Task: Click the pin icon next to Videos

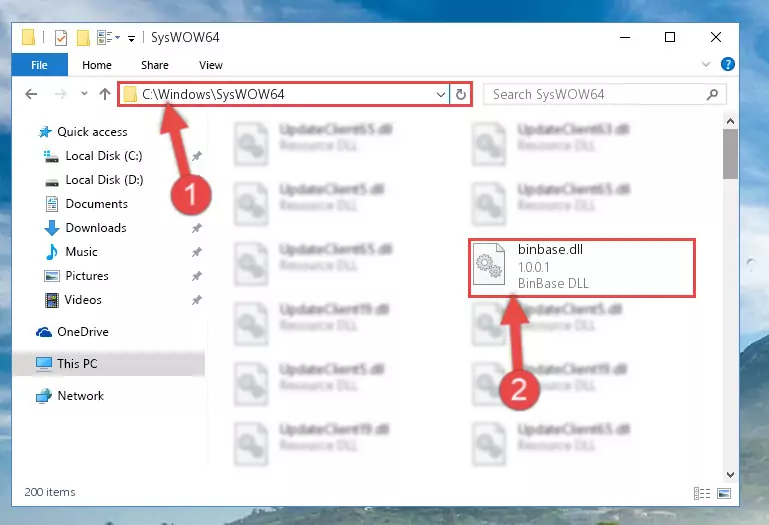Action: (196, 300)
